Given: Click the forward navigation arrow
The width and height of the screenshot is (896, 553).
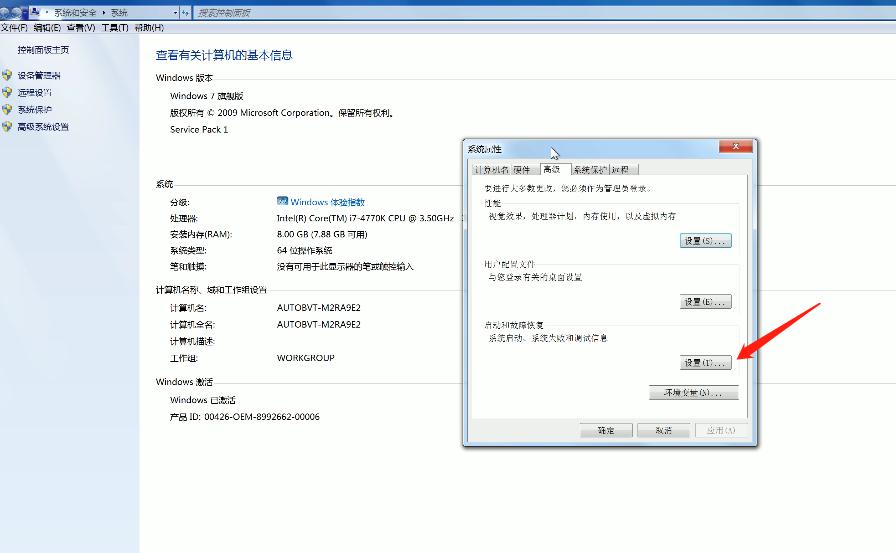Looking at the screenshot, I should (x=17, y=13).
